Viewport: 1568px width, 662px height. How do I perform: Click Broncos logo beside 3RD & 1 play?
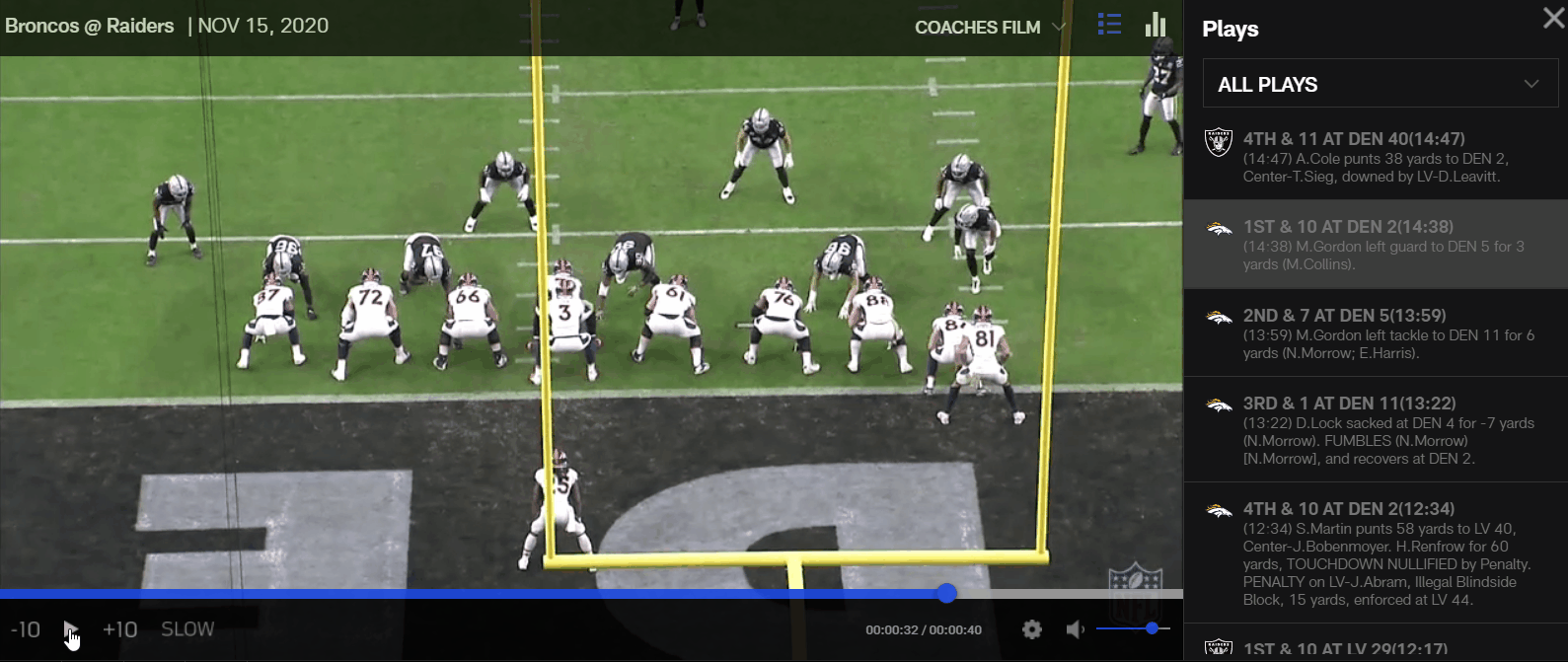tap(1219, 405)
